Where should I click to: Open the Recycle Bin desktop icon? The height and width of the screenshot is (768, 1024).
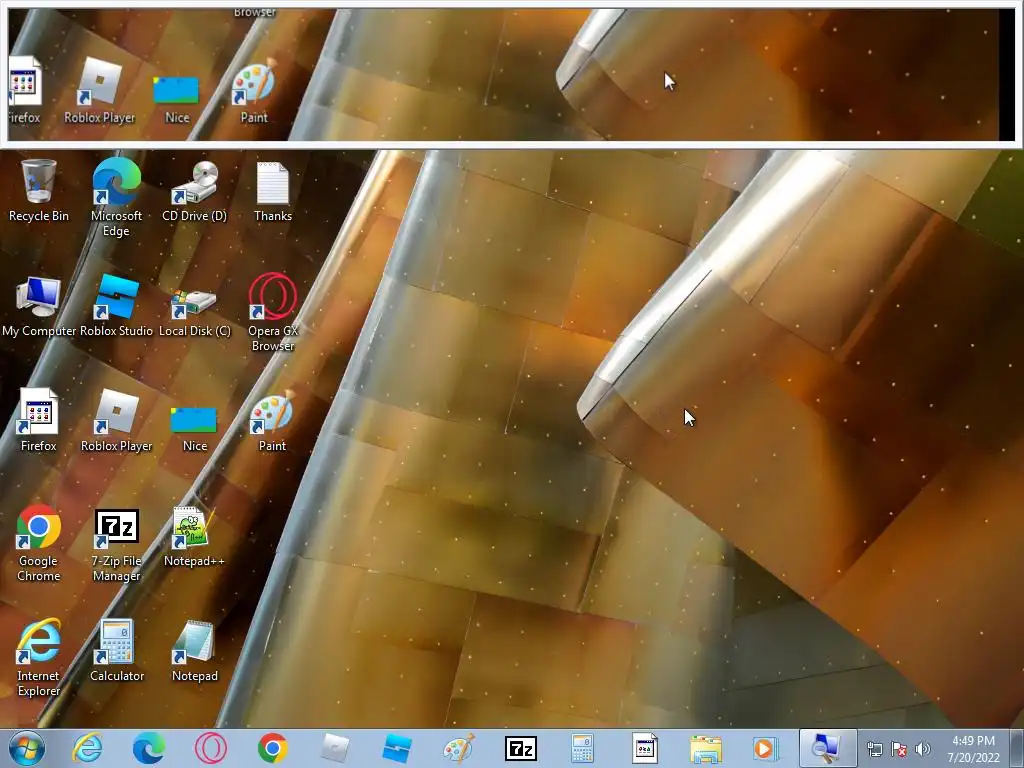[x=39, y=190]
